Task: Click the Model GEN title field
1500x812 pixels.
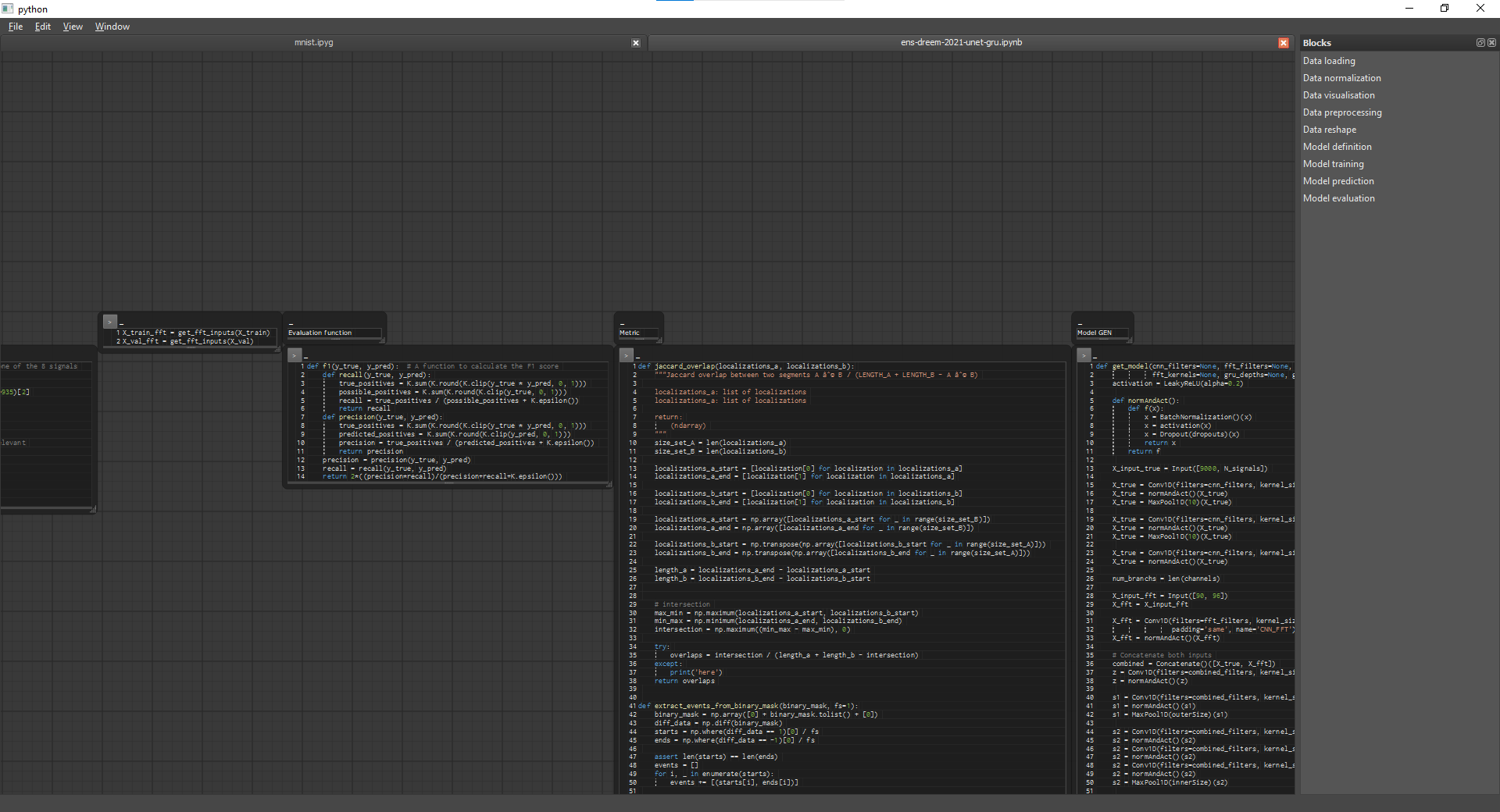Action: pos(1102,333)
